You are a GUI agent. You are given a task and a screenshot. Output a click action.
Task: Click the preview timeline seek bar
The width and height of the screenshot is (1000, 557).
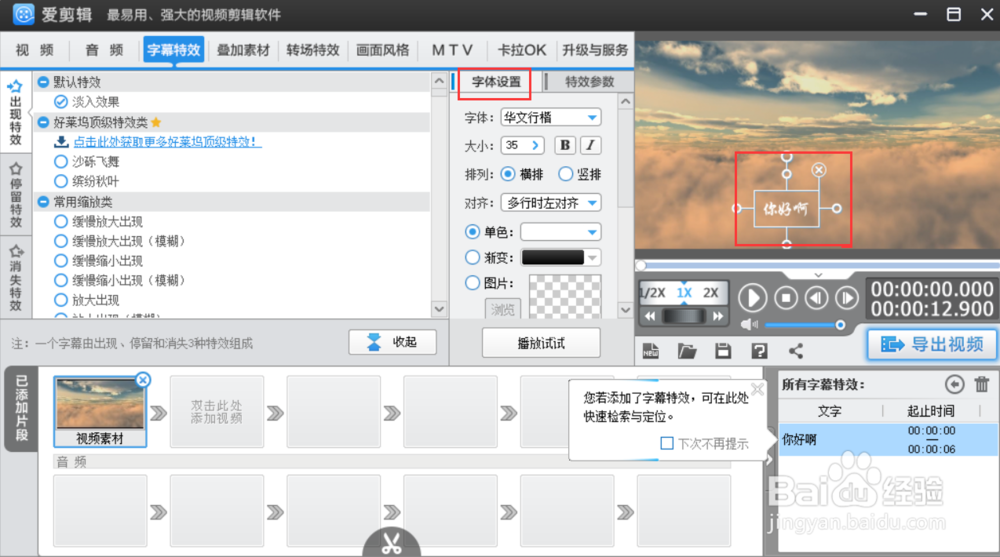pos(817,265)
